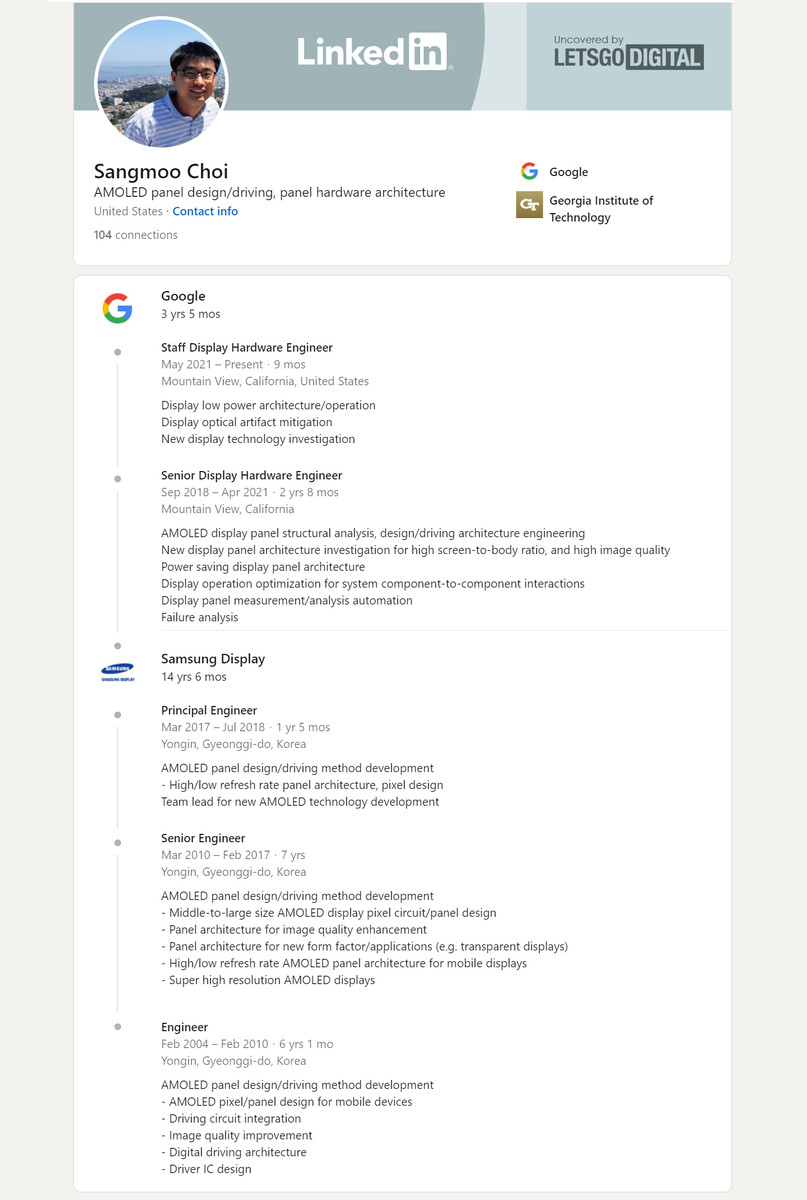Click the timeline dot beside Staff Display Hardware Engineer
807x1200 pixels.
point(118,352)
